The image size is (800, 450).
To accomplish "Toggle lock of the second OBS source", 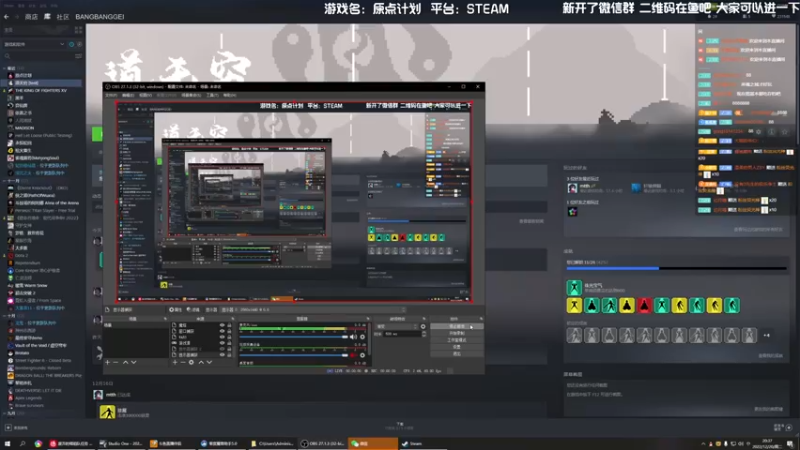I will [x=229, y=331].
